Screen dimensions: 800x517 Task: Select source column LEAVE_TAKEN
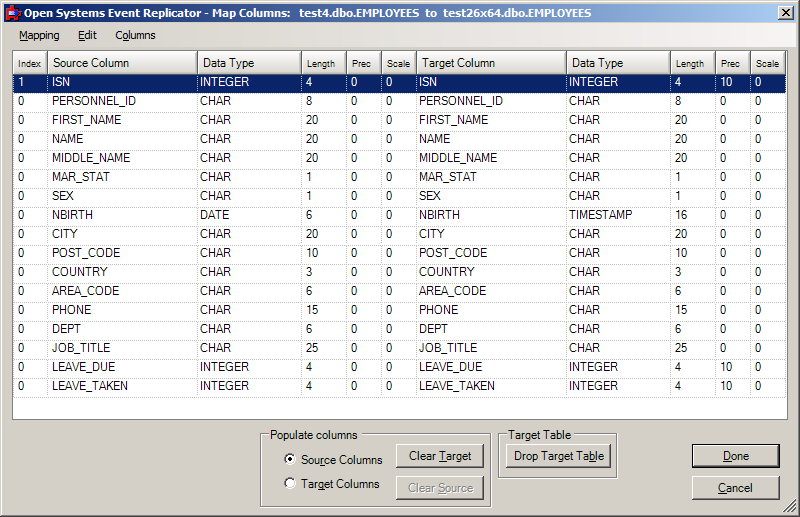tap(90, 385)
